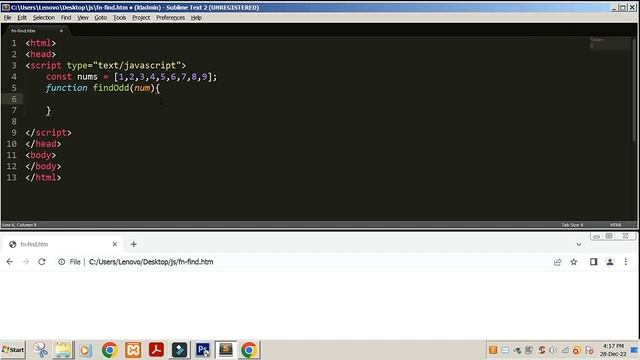Click the Action Center flag tray icon
Image resolution: width=640 pixels, height=360 pixels.
(589, 350)
